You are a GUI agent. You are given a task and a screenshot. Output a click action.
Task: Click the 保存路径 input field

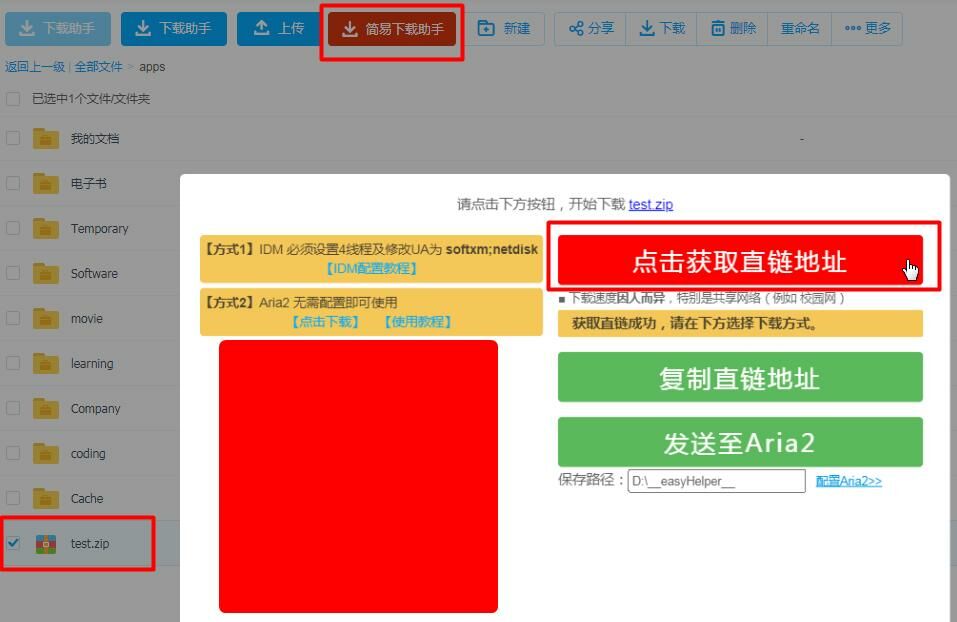716,481
